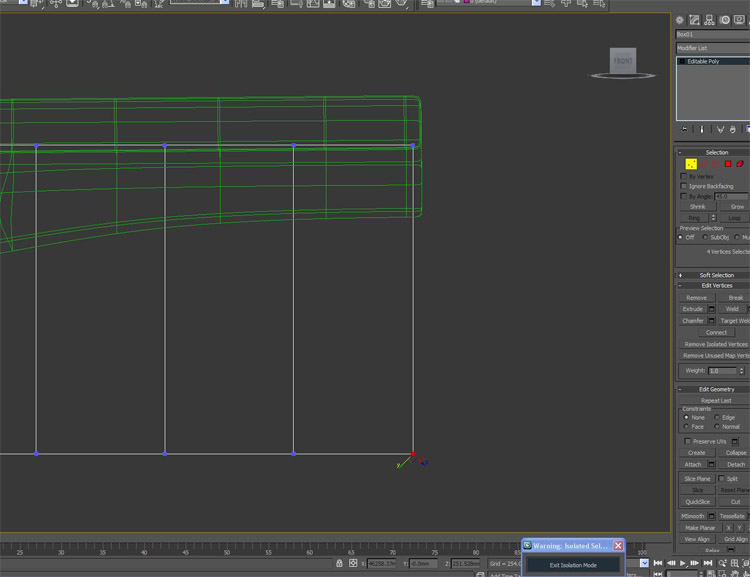Open the Hierarchy command panel tab
The image size is (750, 577).
708,20
